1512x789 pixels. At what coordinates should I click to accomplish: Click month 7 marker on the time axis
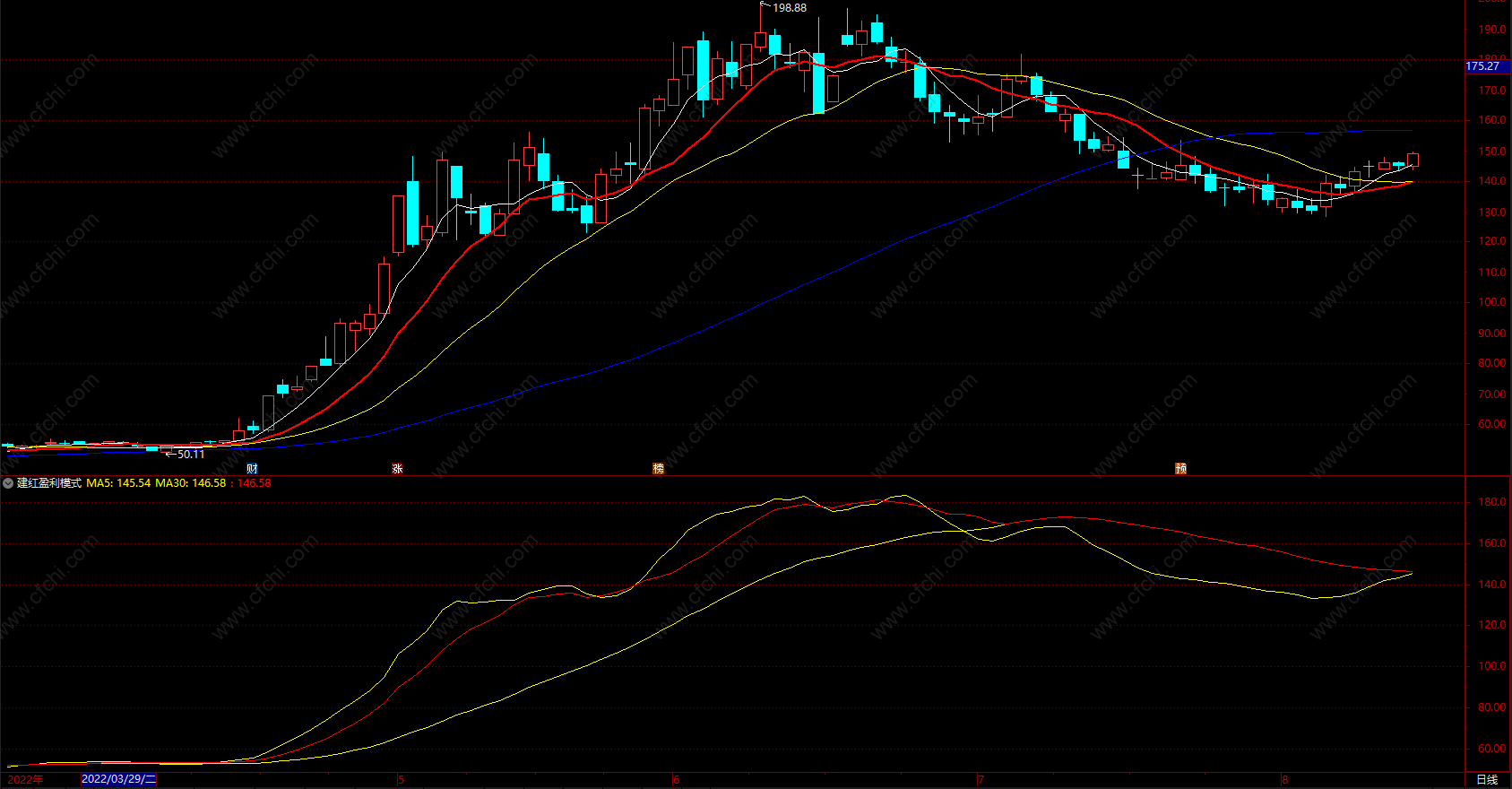coord(981,780)
